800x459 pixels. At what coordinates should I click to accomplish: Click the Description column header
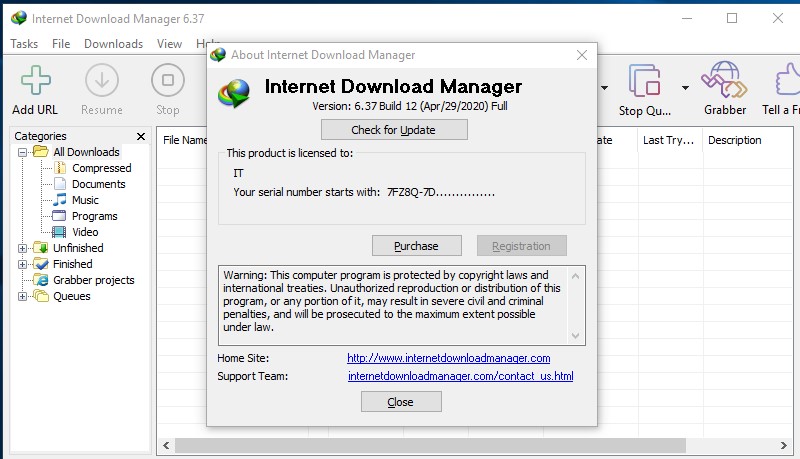[x=734, y=140]
